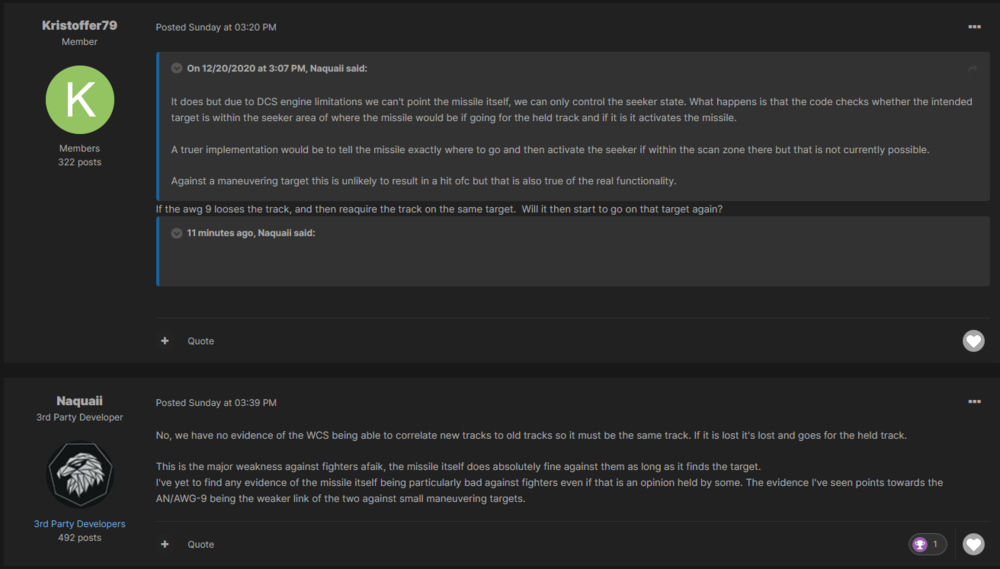
Task: Click the trophy reaction count badge
Action: point(927,544)
